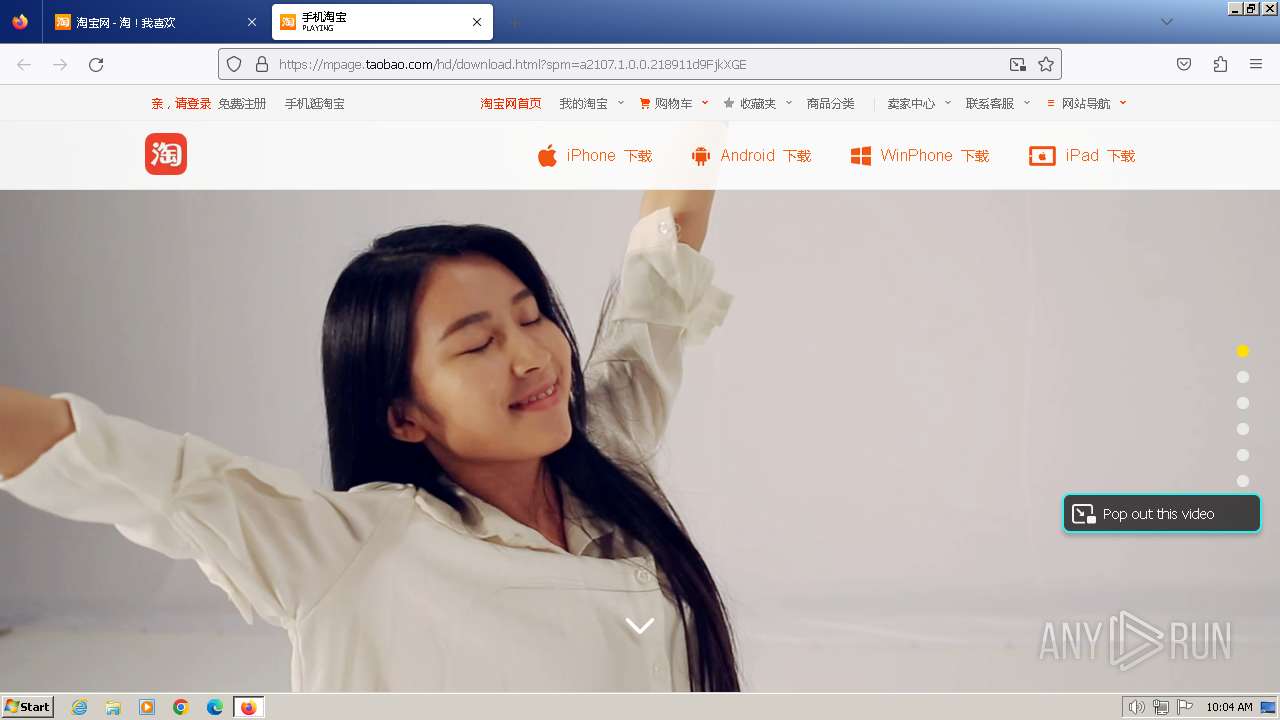1280x720 pixels.
Task: Open File Explorer from taskbar
Action: pyautogui.click(x=113, y=707)
